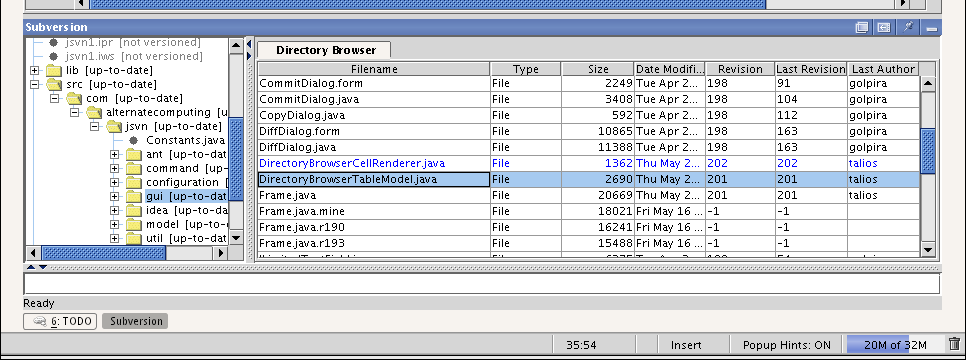Expand the lib tree node
Image resolution: width=966 pixels, height=360 pixels.
pos(34,70)
